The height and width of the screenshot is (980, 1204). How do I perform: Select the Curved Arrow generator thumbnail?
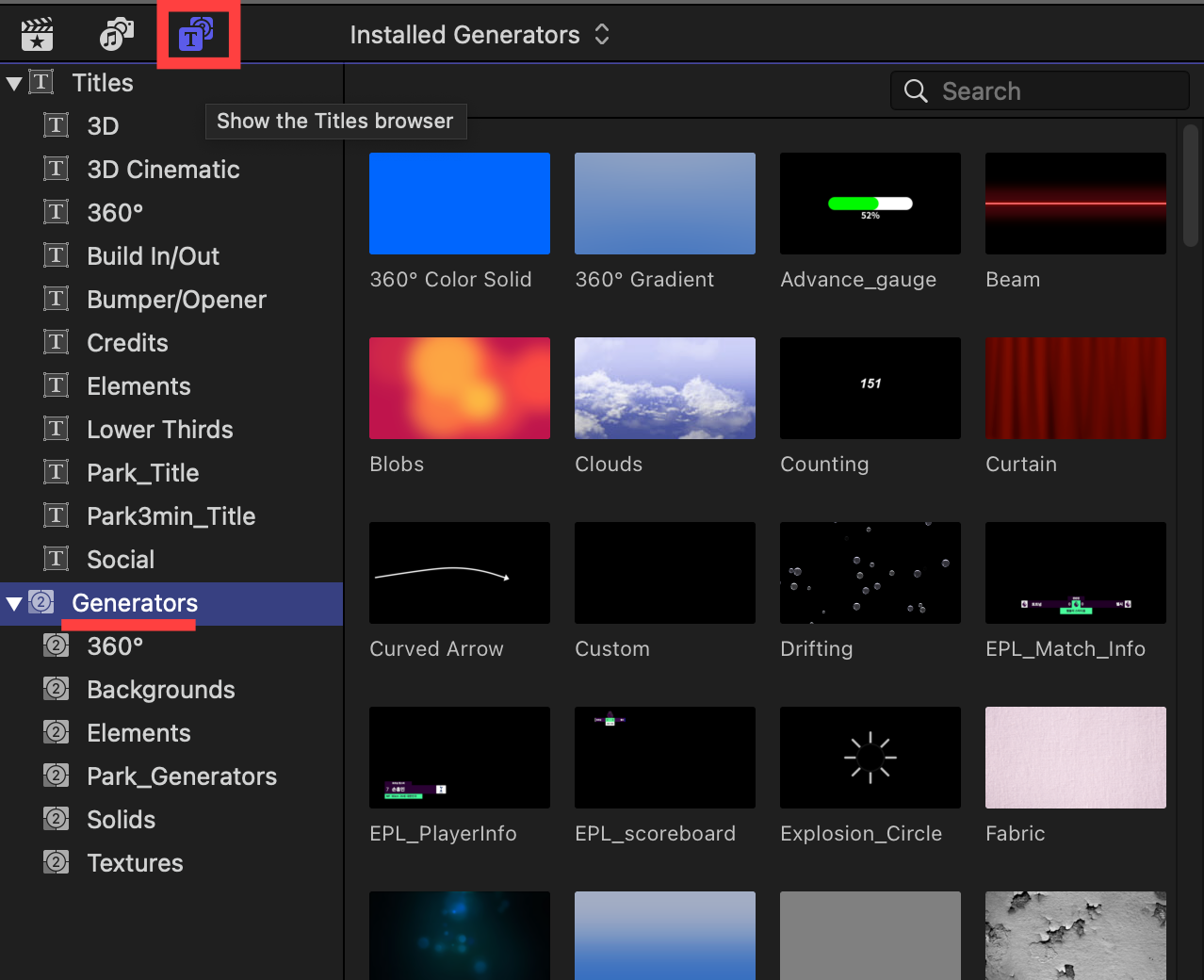tap(460, 573)
